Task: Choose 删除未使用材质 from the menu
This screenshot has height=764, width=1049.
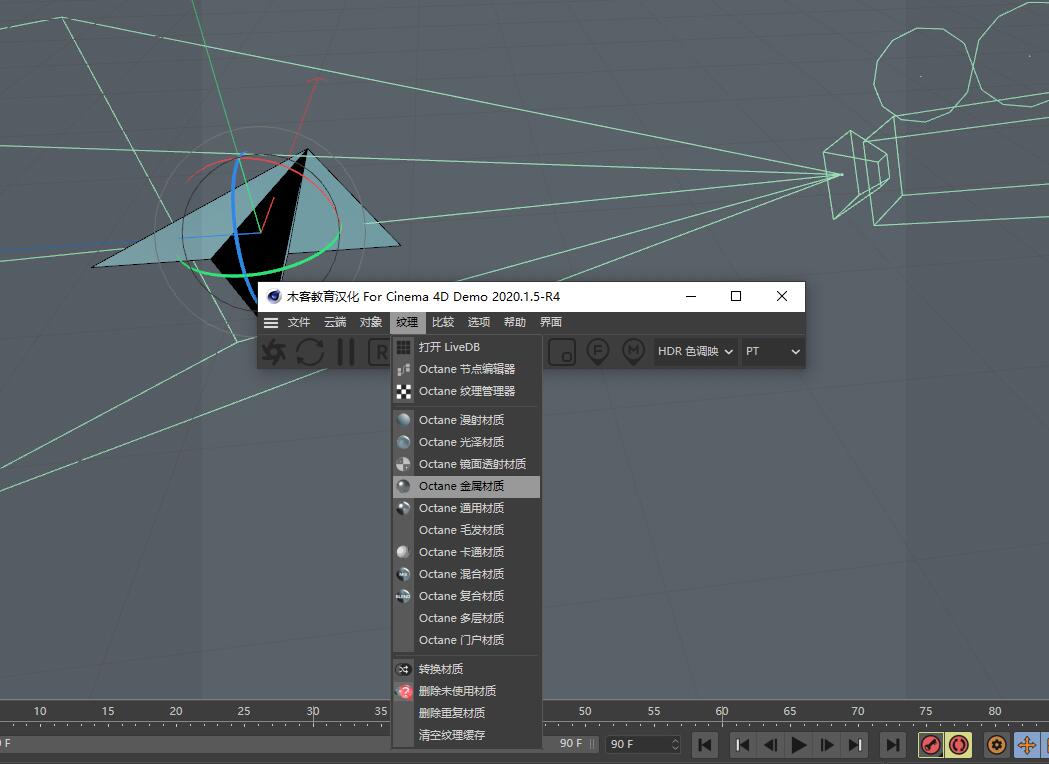Action: click(x=467, y=692)
